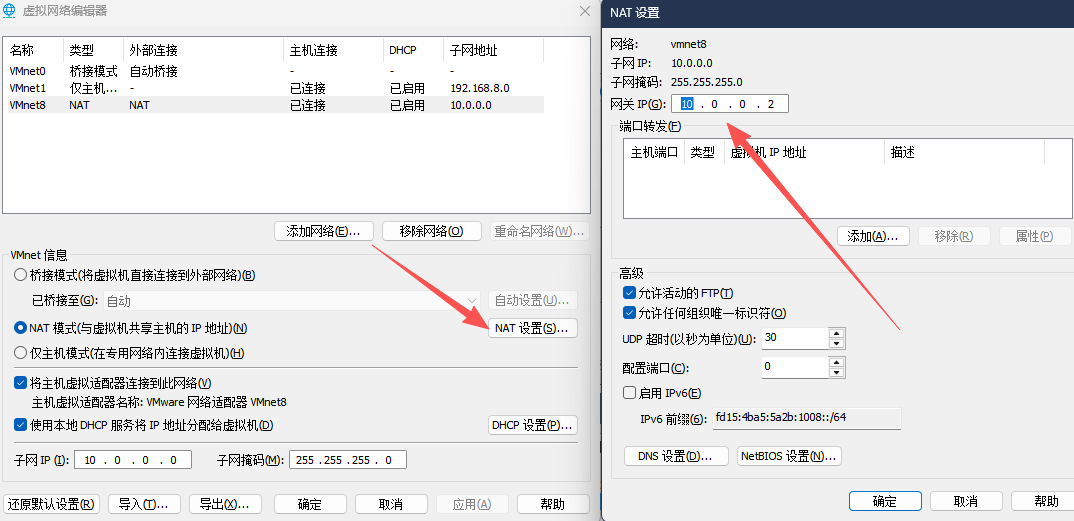Select the VMnet0 row in network list

click(276, 71)
